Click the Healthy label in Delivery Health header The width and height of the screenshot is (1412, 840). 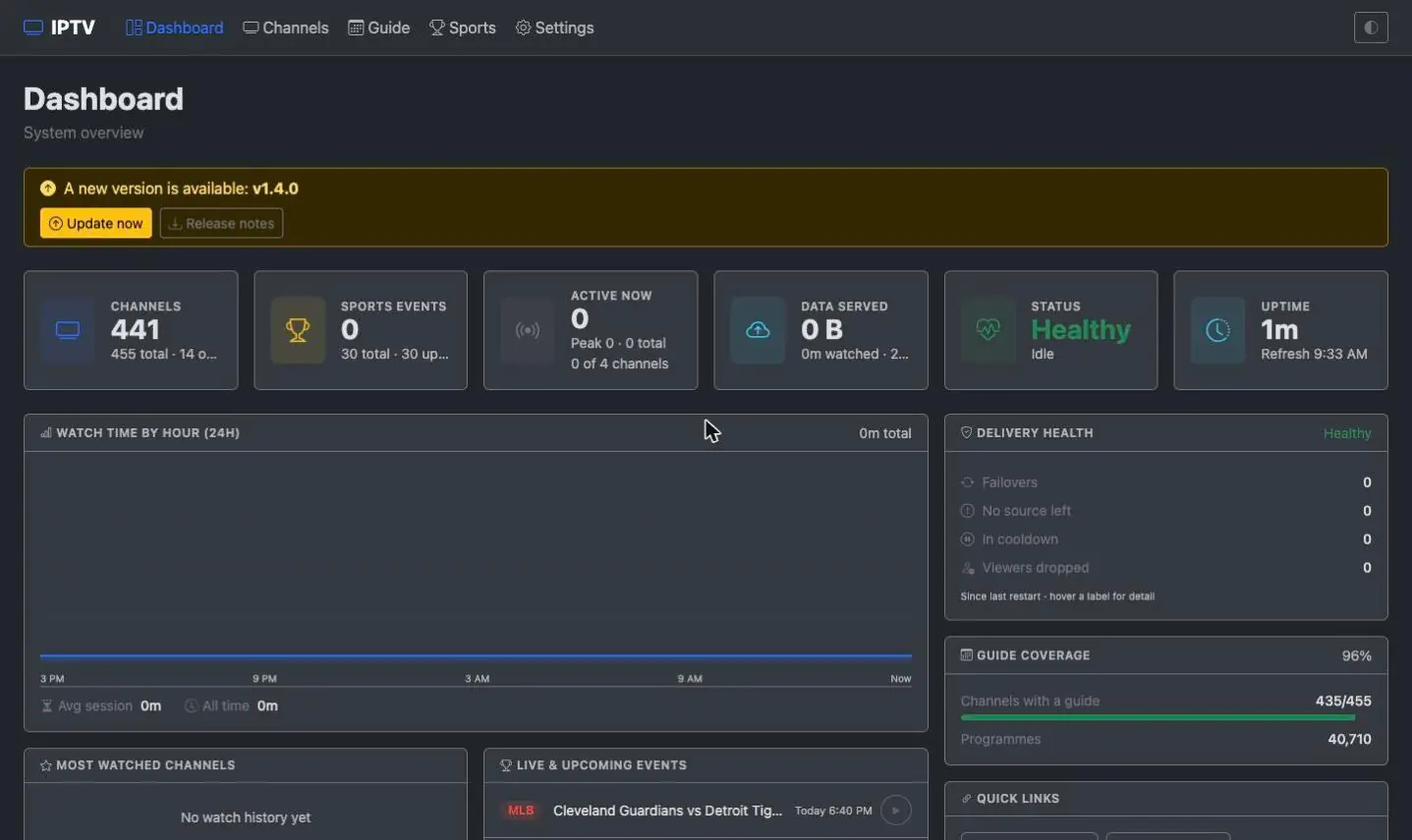(1347, 433)
